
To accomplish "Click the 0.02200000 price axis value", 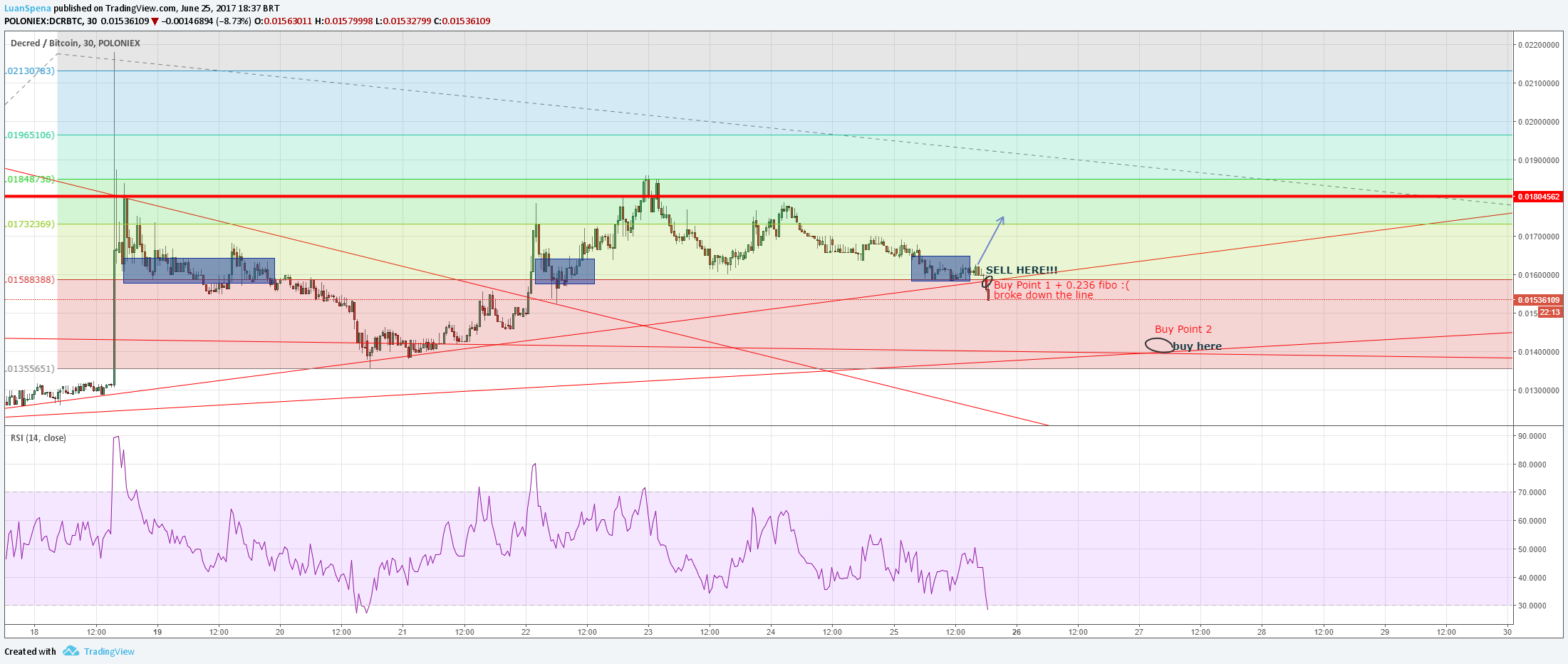I will [x=1539, y=45].
